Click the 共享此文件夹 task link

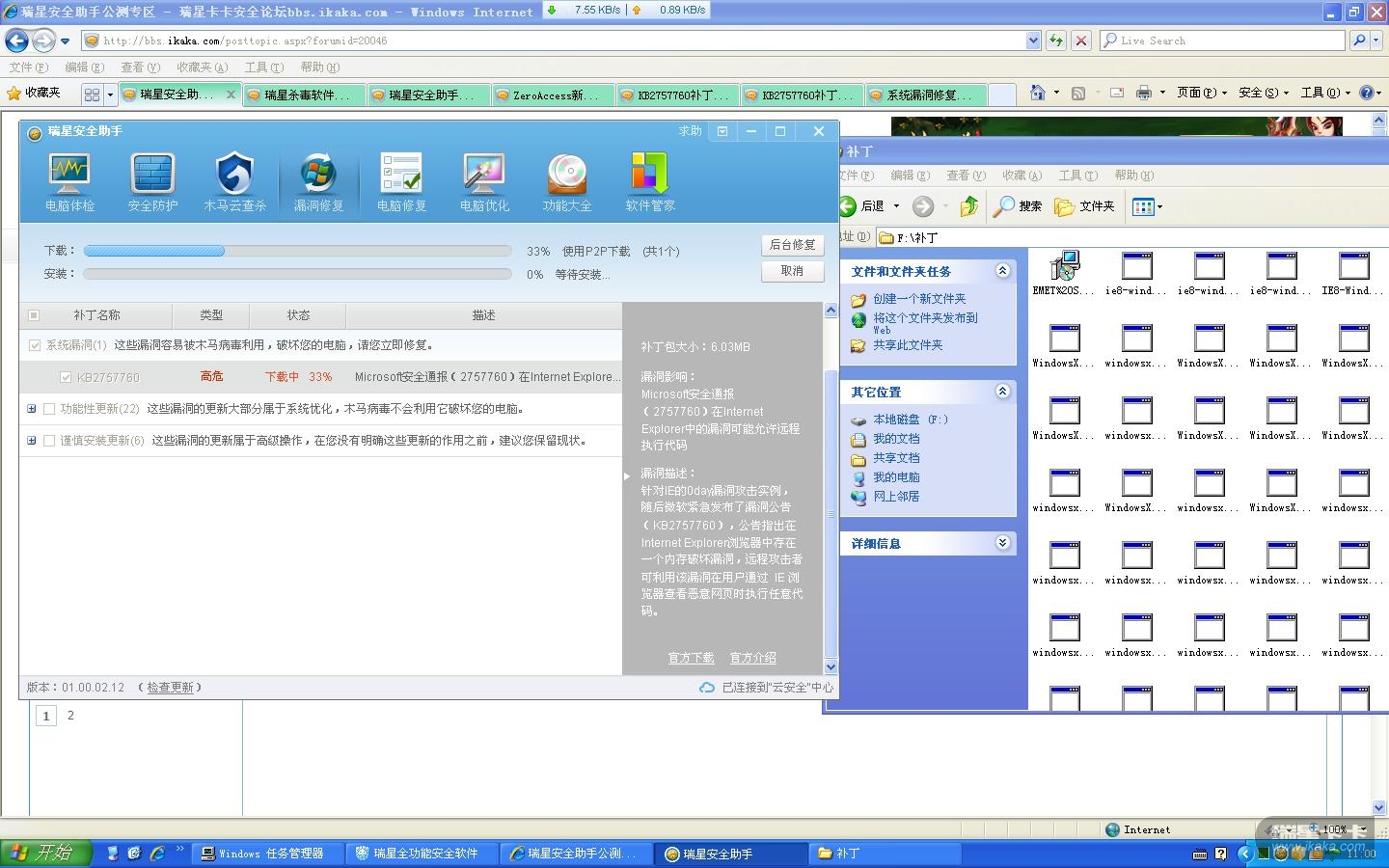(x=908, y=345)
